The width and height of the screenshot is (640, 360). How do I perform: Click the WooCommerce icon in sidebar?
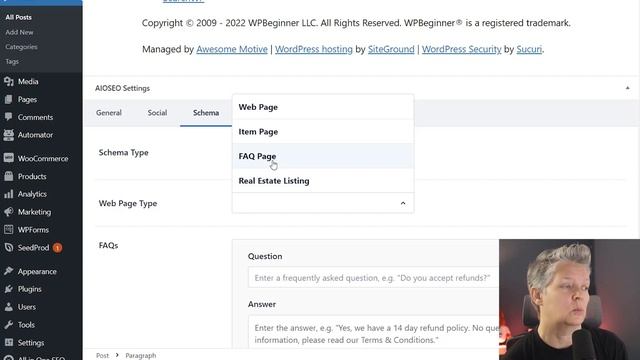pos(9,158)
